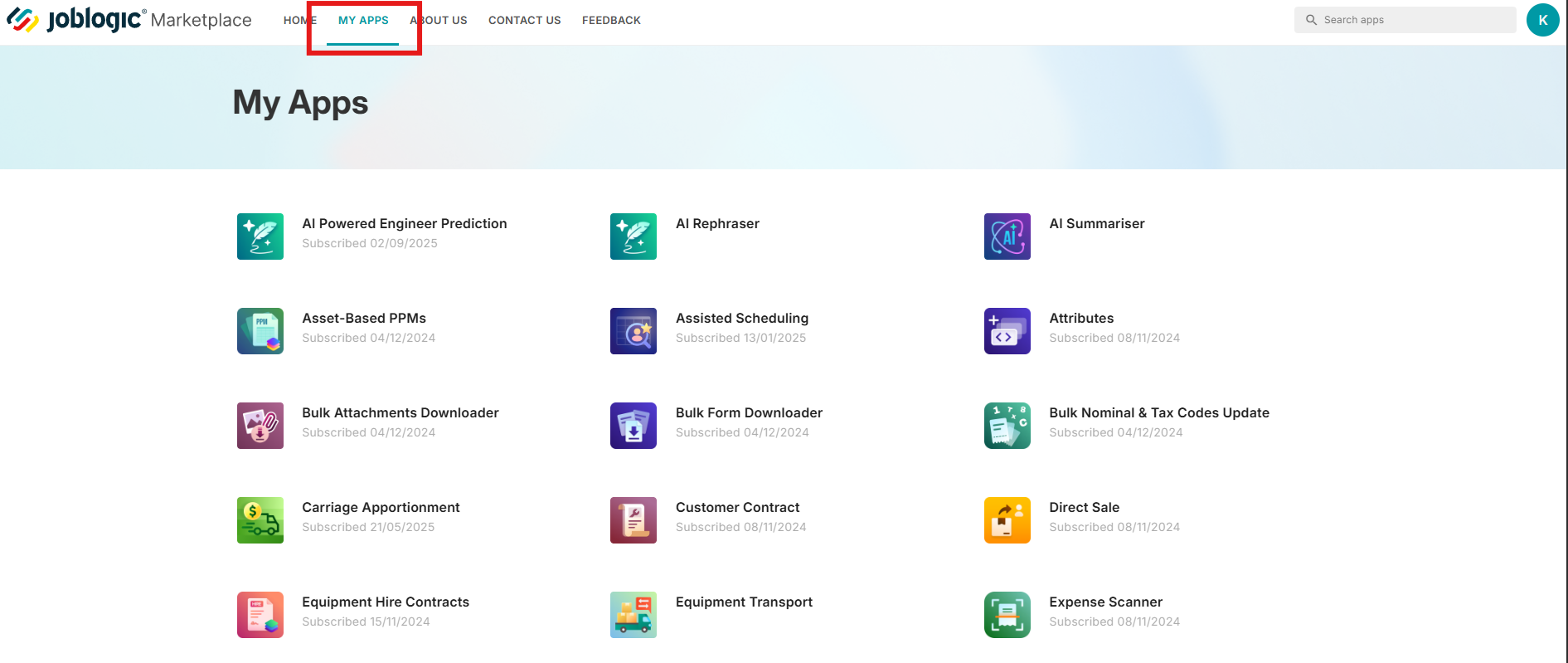
Task: Open the Customer Contract title link
Action: [x=737, y=507]
